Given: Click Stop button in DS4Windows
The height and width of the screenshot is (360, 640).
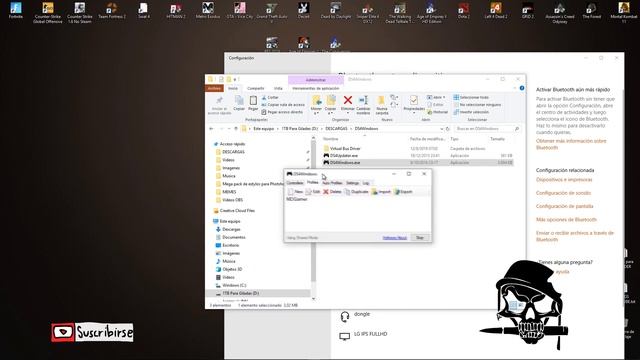Looking at the screenshot, I should [x=420, y=238].
